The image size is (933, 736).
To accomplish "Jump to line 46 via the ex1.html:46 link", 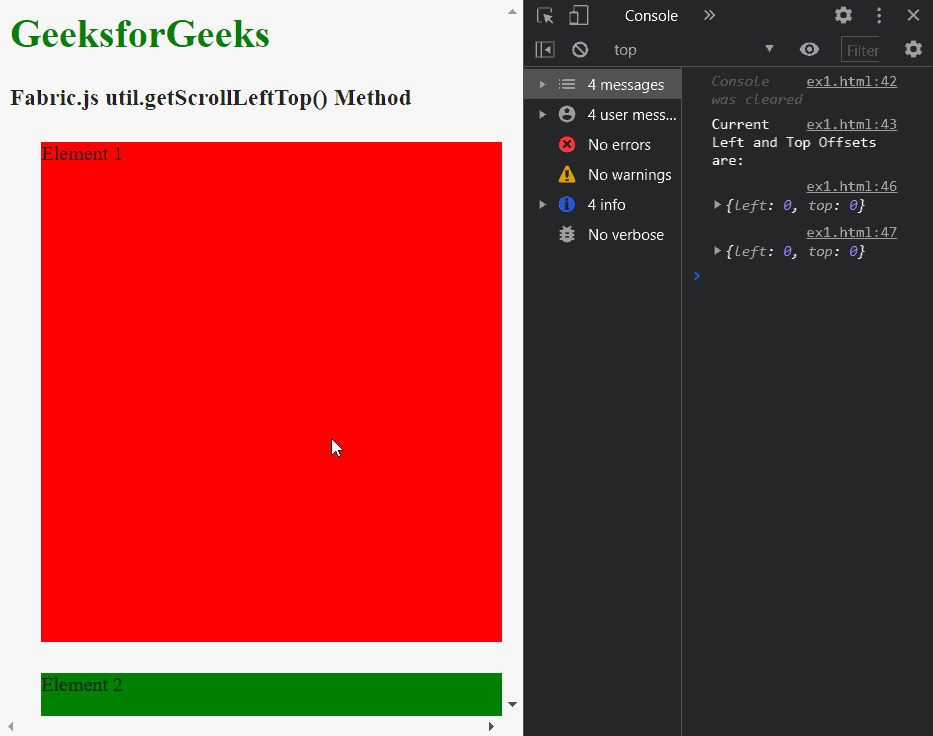I will [853, 186].
